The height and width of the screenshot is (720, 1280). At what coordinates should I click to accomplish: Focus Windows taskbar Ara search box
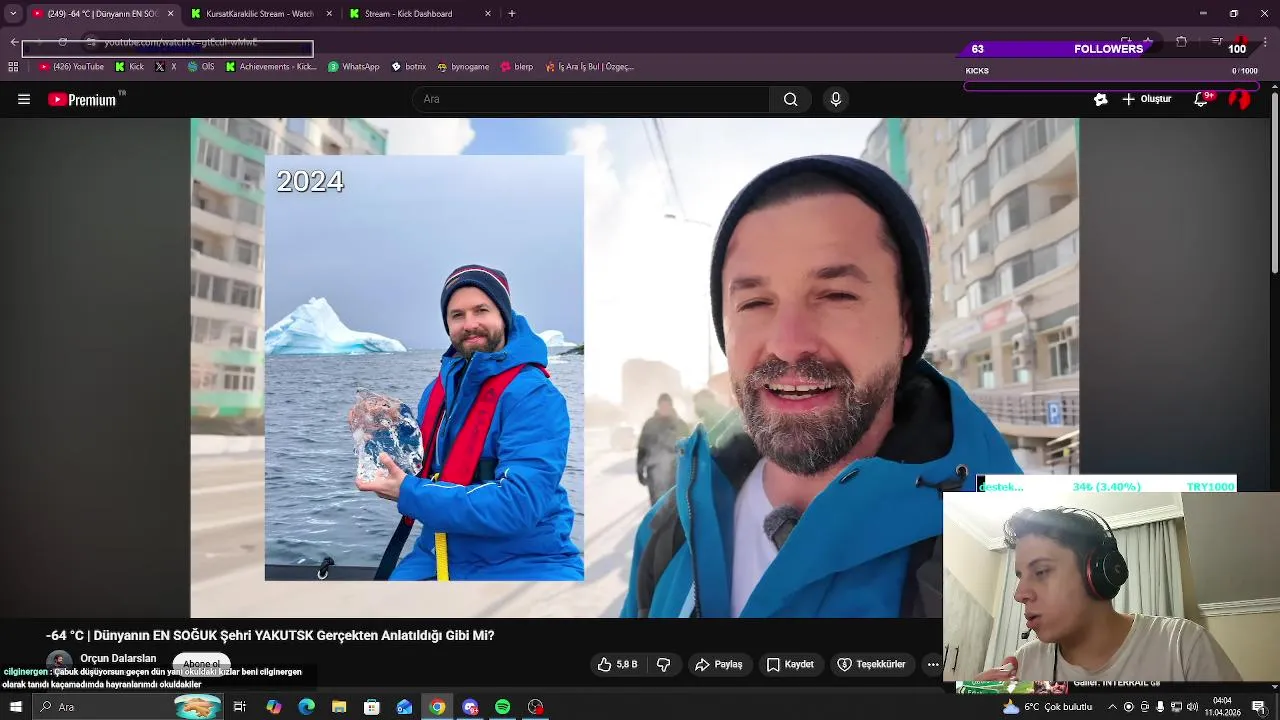127,707
